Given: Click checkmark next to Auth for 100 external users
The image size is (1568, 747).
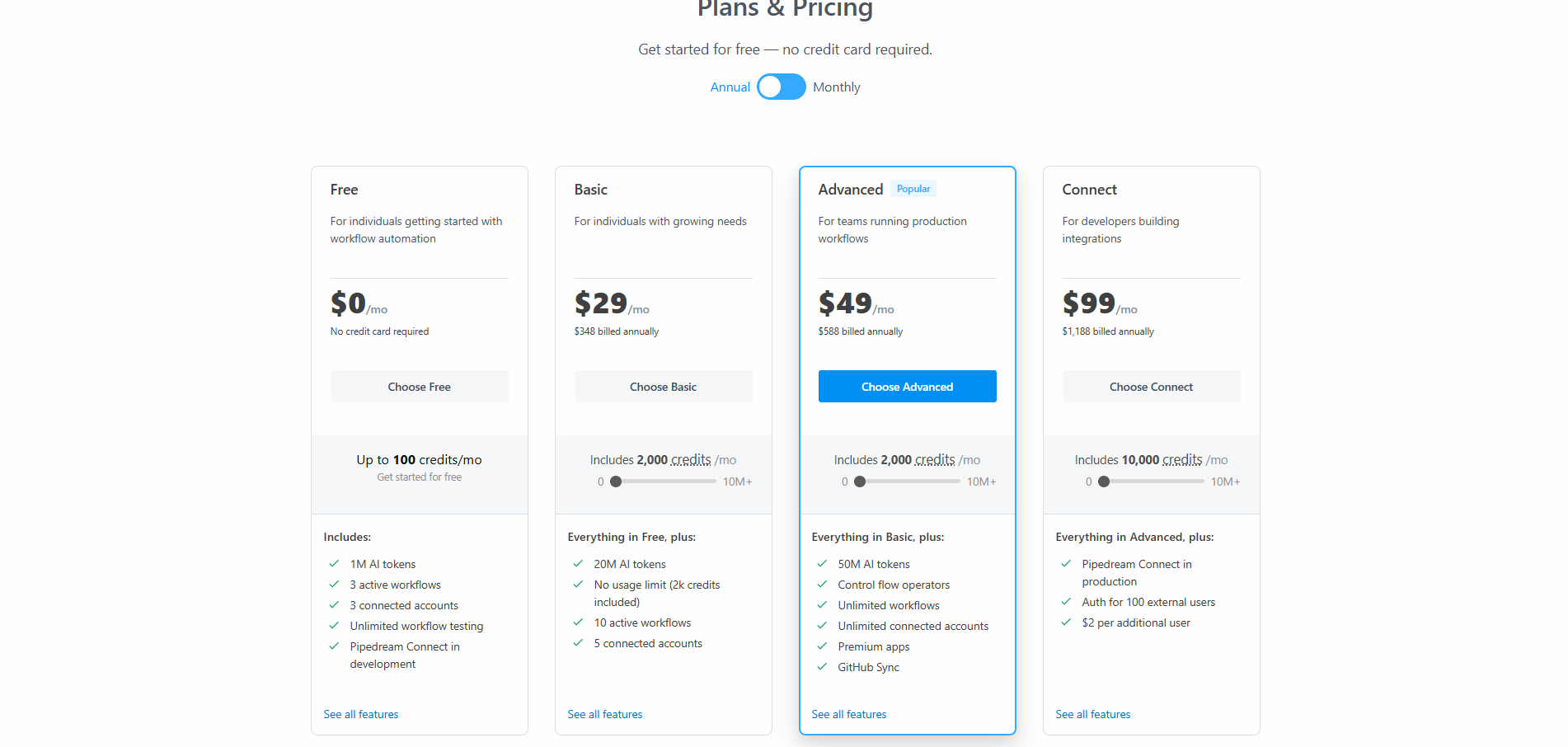Looking at the screenshot, I should (1066, 602).
